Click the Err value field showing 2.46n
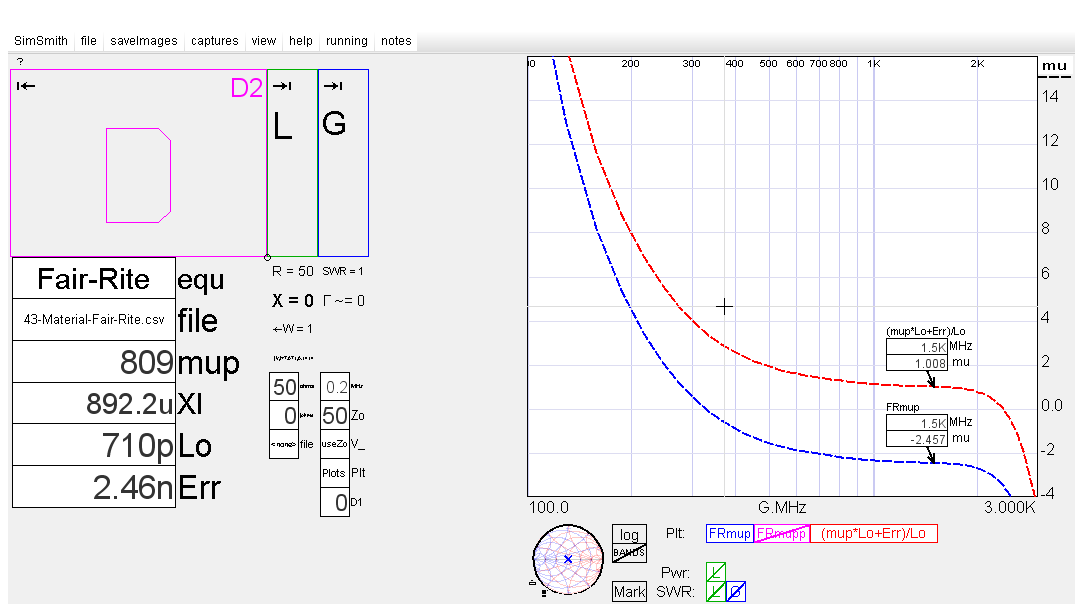Screen dimensions: 1083x612 point(94,487)
